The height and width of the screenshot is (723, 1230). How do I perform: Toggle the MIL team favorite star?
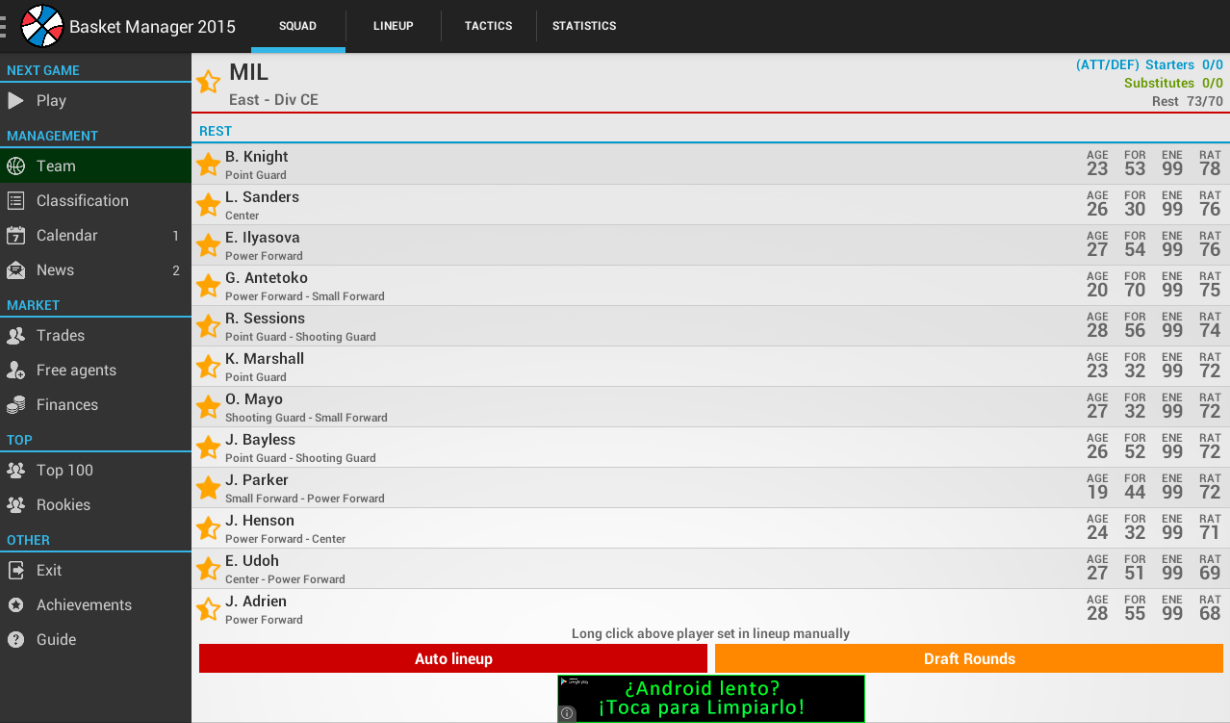pos(208,82)
